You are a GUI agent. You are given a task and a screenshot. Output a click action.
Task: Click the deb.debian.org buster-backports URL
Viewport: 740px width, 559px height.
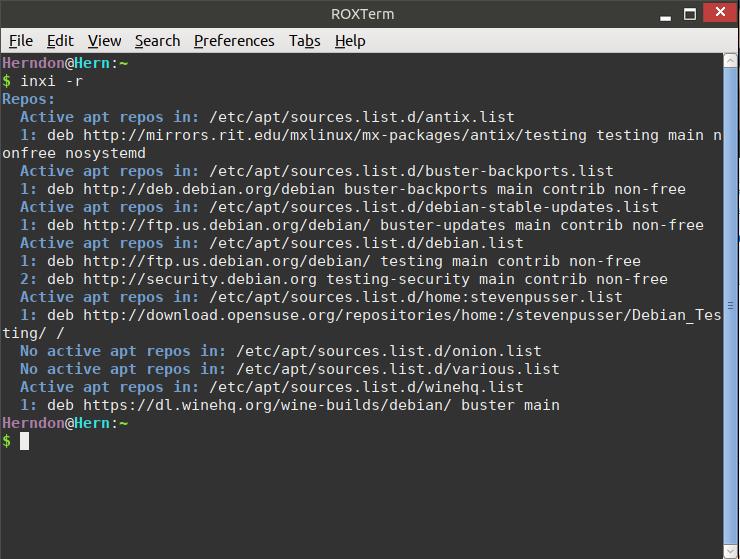pyautogui.click(x=209, y=189)
